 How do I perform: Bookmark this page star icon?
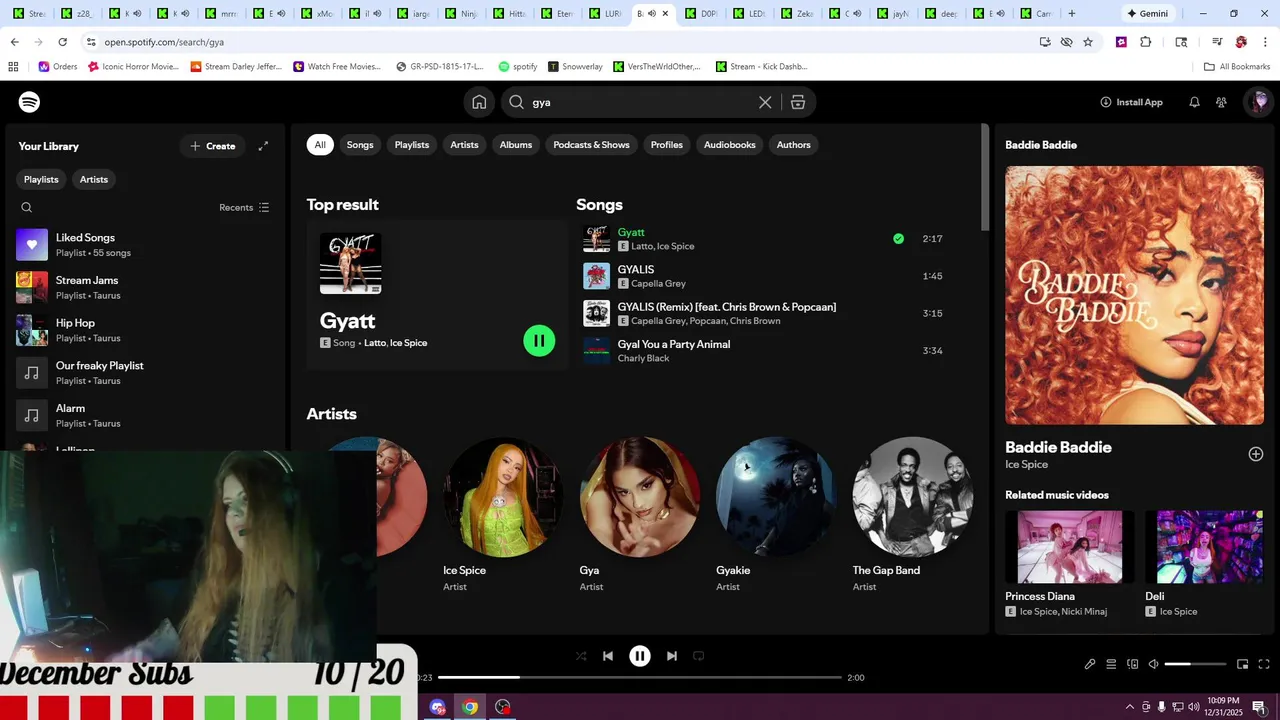coord(1088,42)
